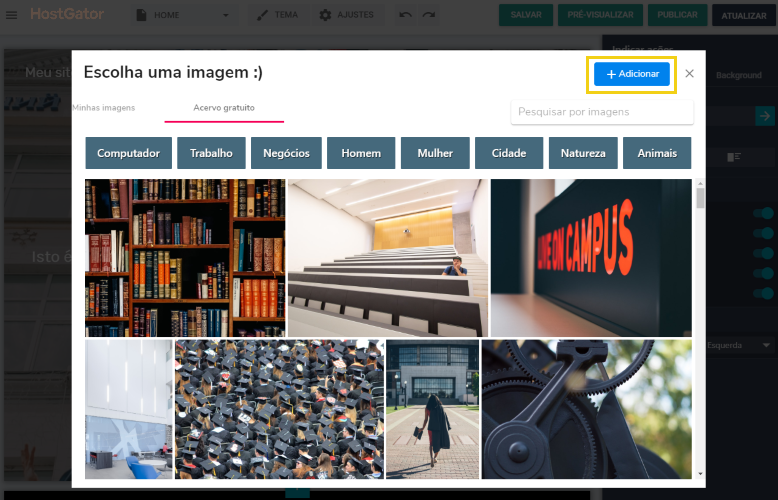Select the Acervo gratuito tab
Image resolution: width=778 pixels, height=500 pixels.
[x=224, y=108]
